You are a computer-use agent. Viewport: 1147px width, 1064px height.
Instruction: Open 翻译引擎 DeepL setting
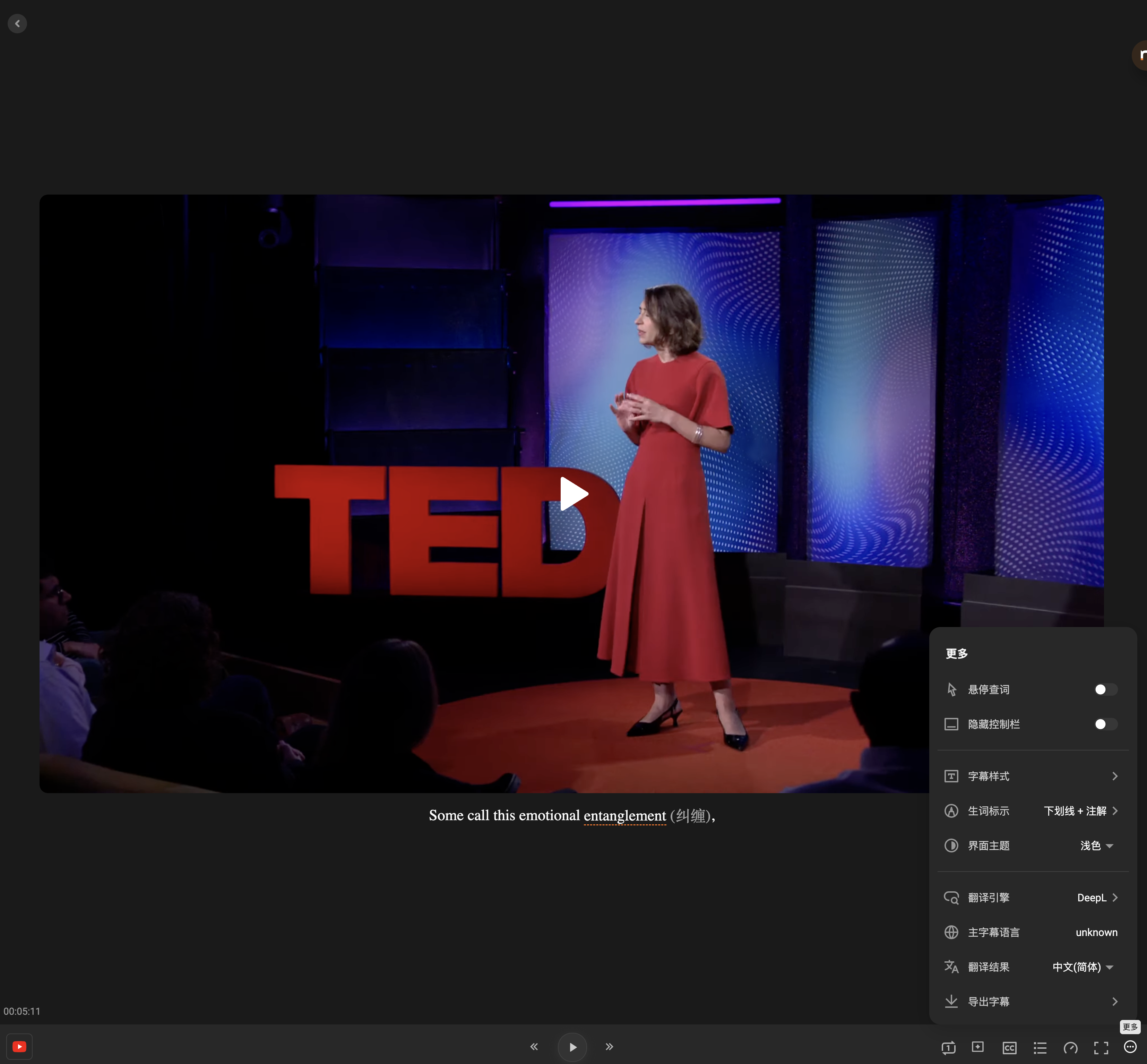(x=1096, y=898)
